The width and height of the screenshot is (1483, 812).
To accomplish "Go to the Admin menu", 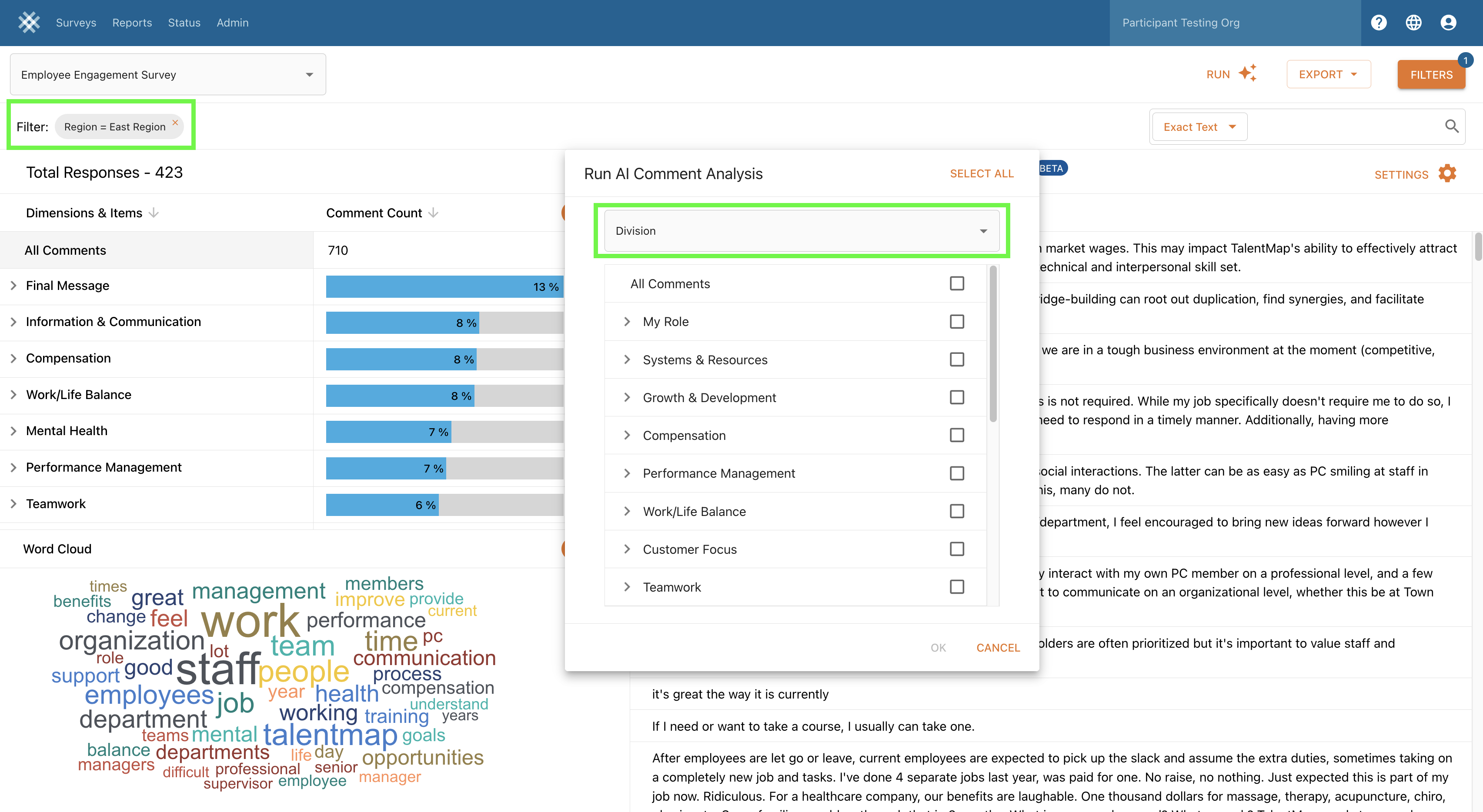I will coord(232,23).
